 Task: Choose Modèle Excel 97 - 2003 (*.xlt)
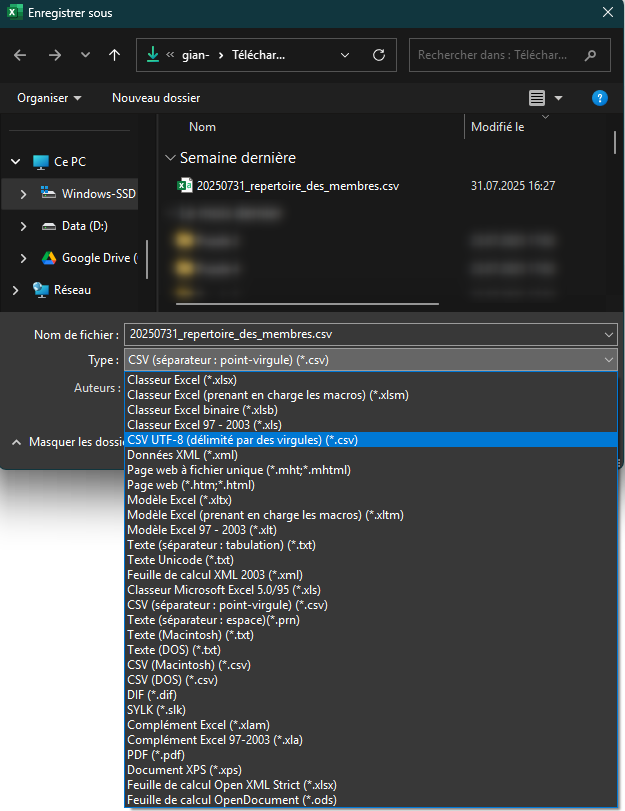[370, 530]
